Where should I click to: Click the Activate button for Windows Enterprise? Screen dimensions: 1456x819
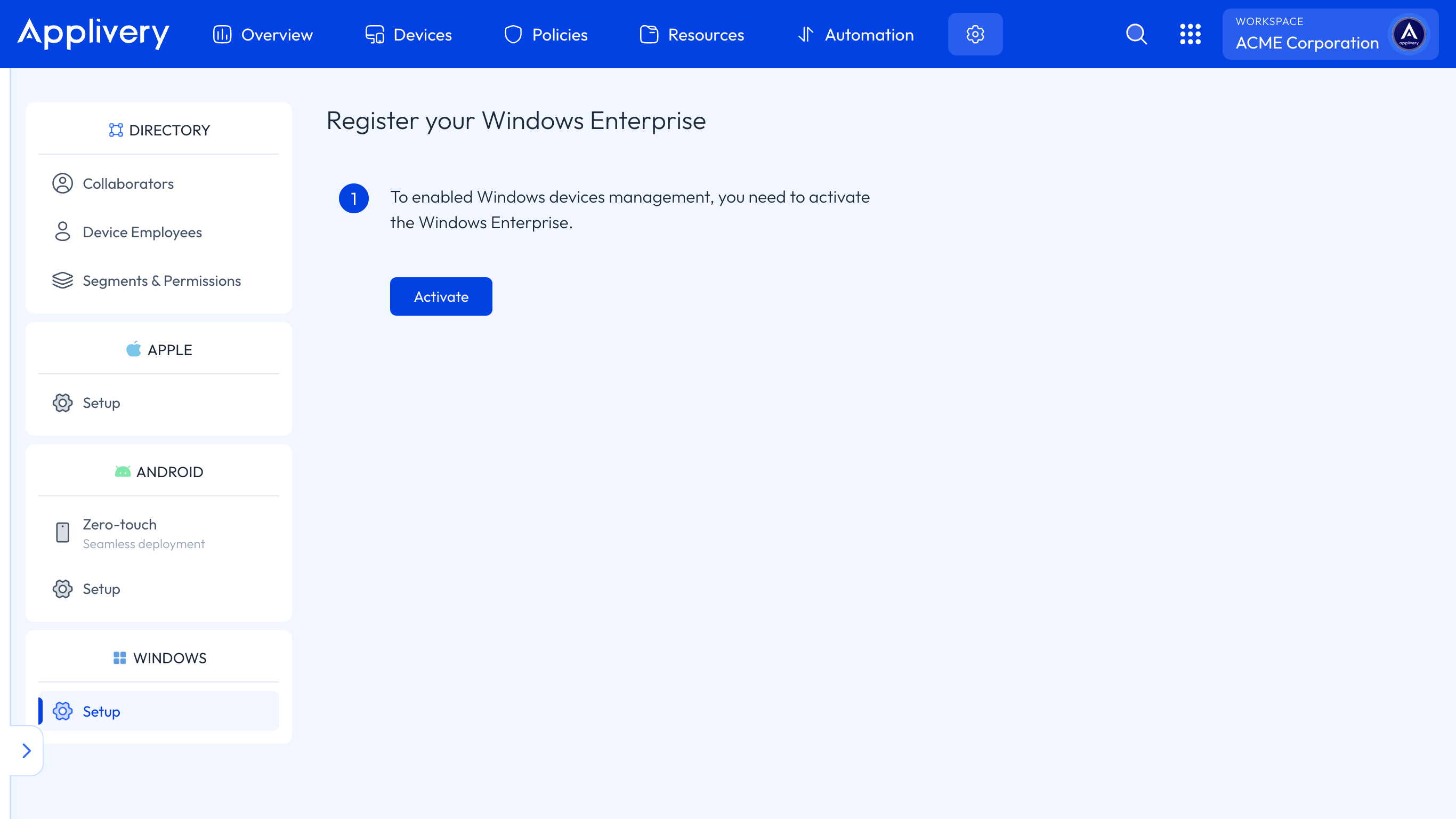440,296
